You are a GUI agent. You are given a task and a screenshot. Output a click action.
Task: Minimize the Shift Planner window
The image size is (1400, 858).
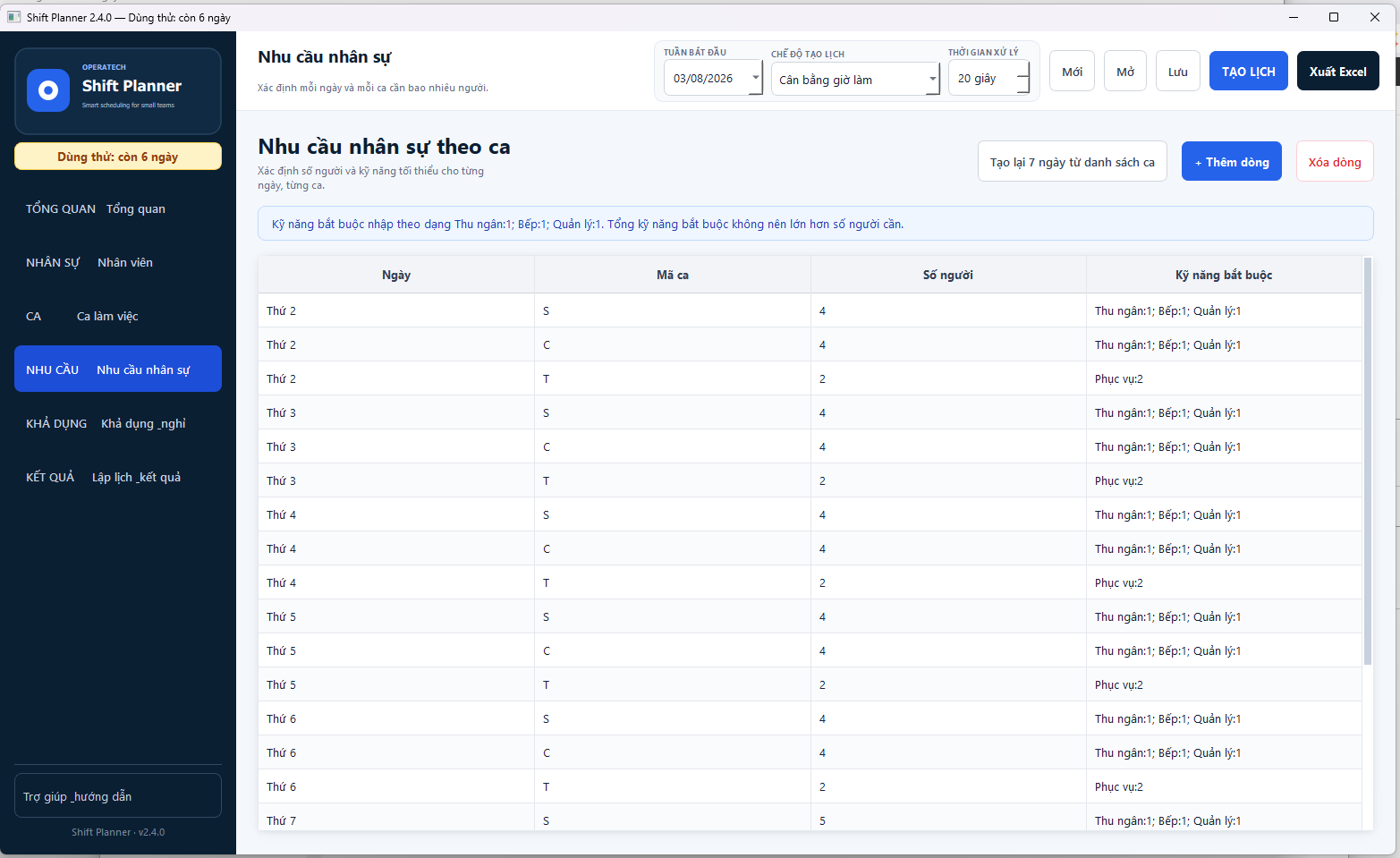1294,17
